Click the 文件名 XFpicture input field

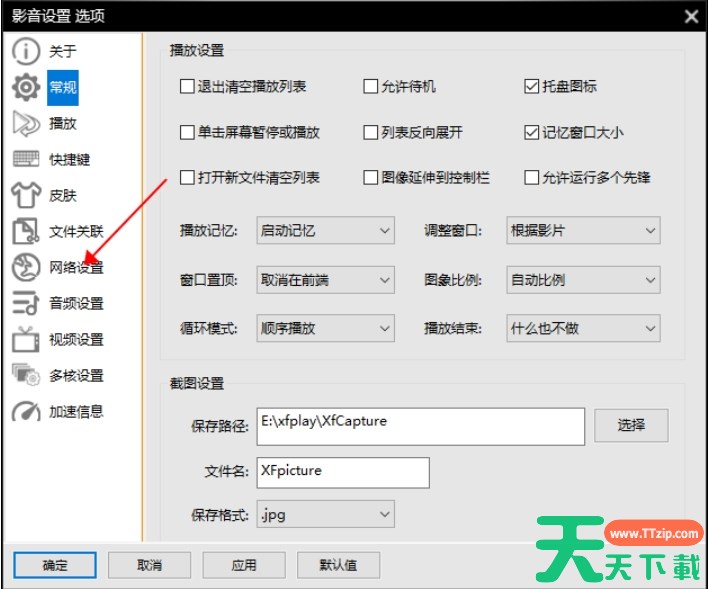point(343,472)
